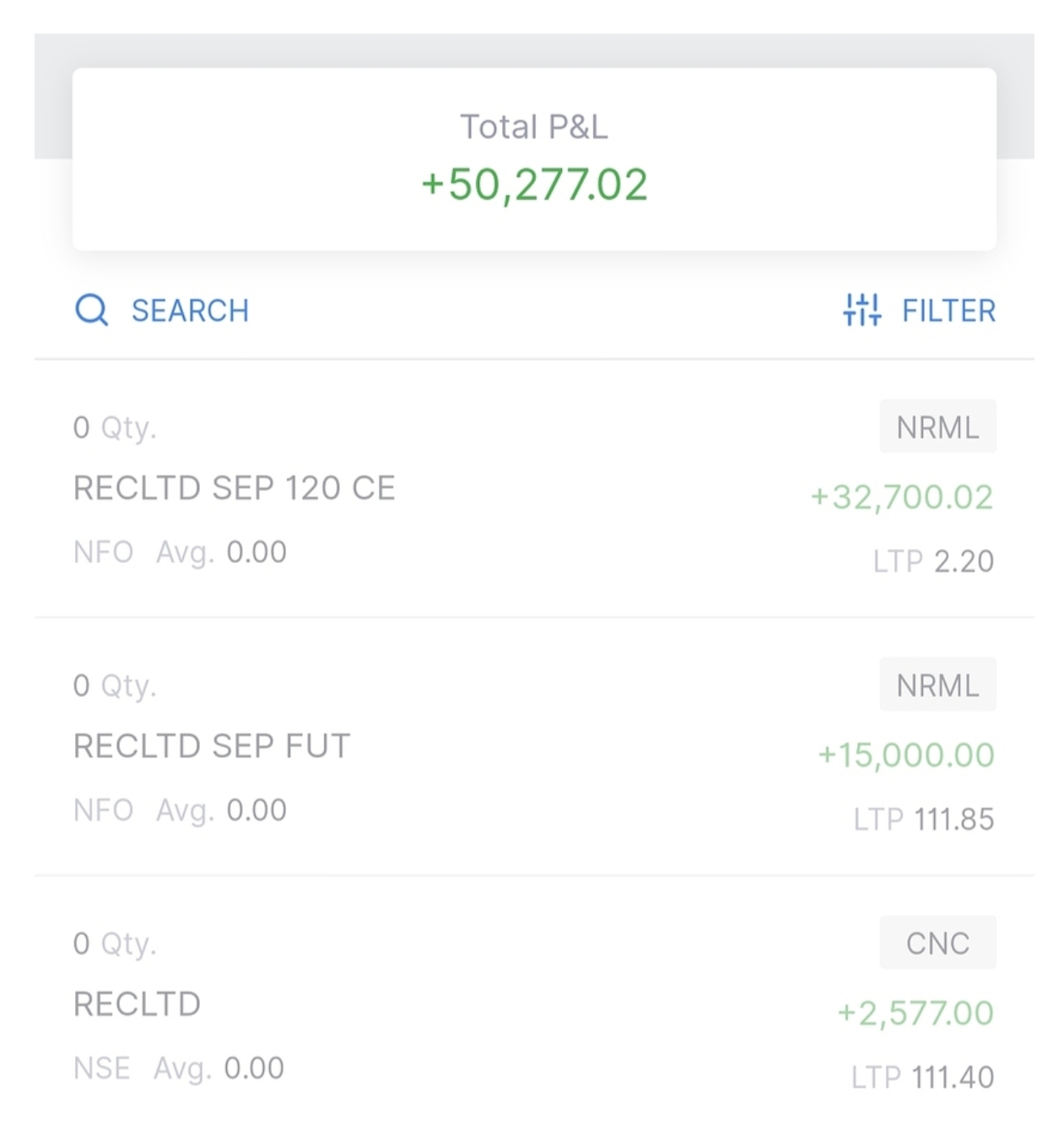Screen dimensions: 1064x1130
Task: Open the FILTER options
Action: tap(948, 311)
